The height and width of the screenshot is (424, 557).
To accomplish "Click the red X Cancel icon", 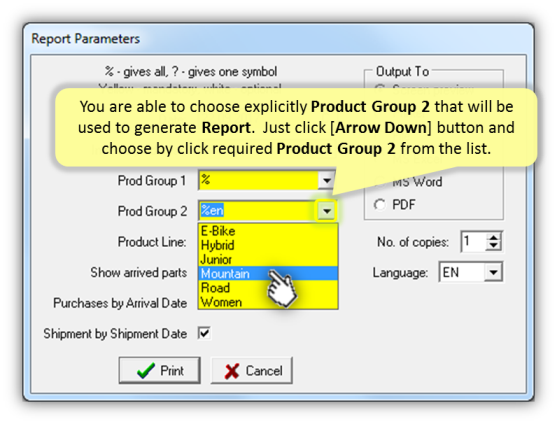I will pos(232,371).
